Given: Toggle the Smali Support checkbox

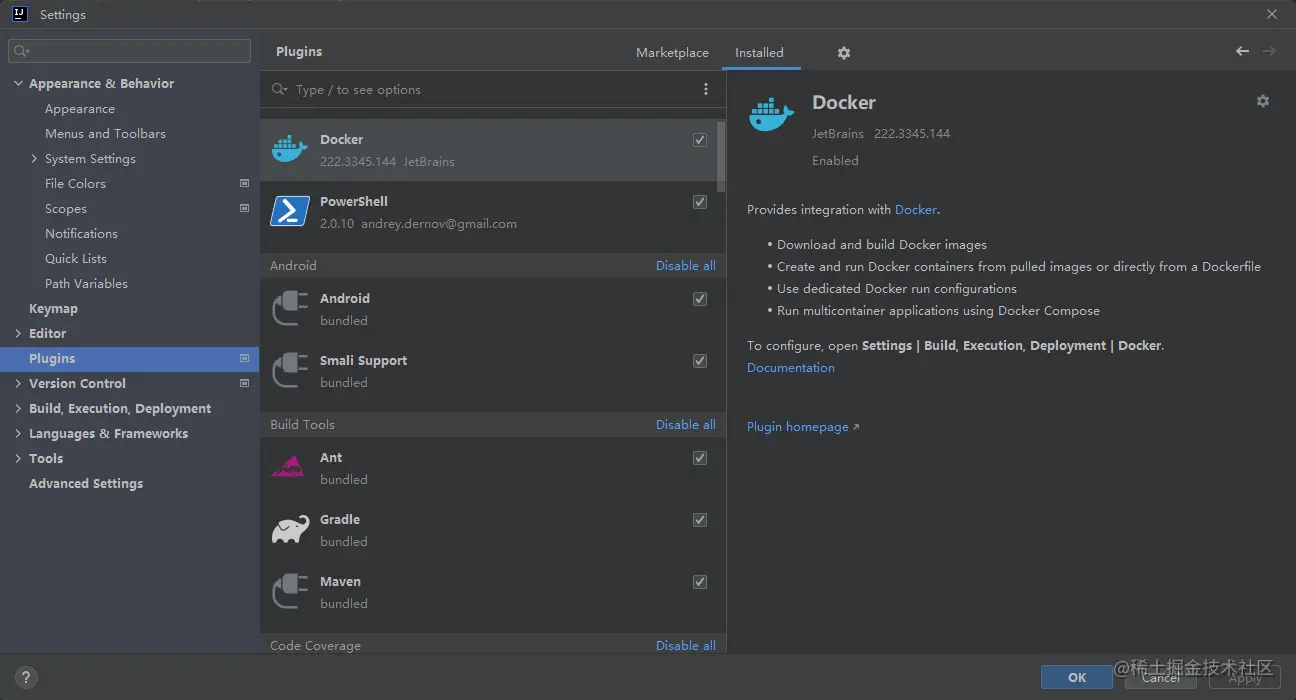Looking at the screenshot, I should [x=700, y=361].
